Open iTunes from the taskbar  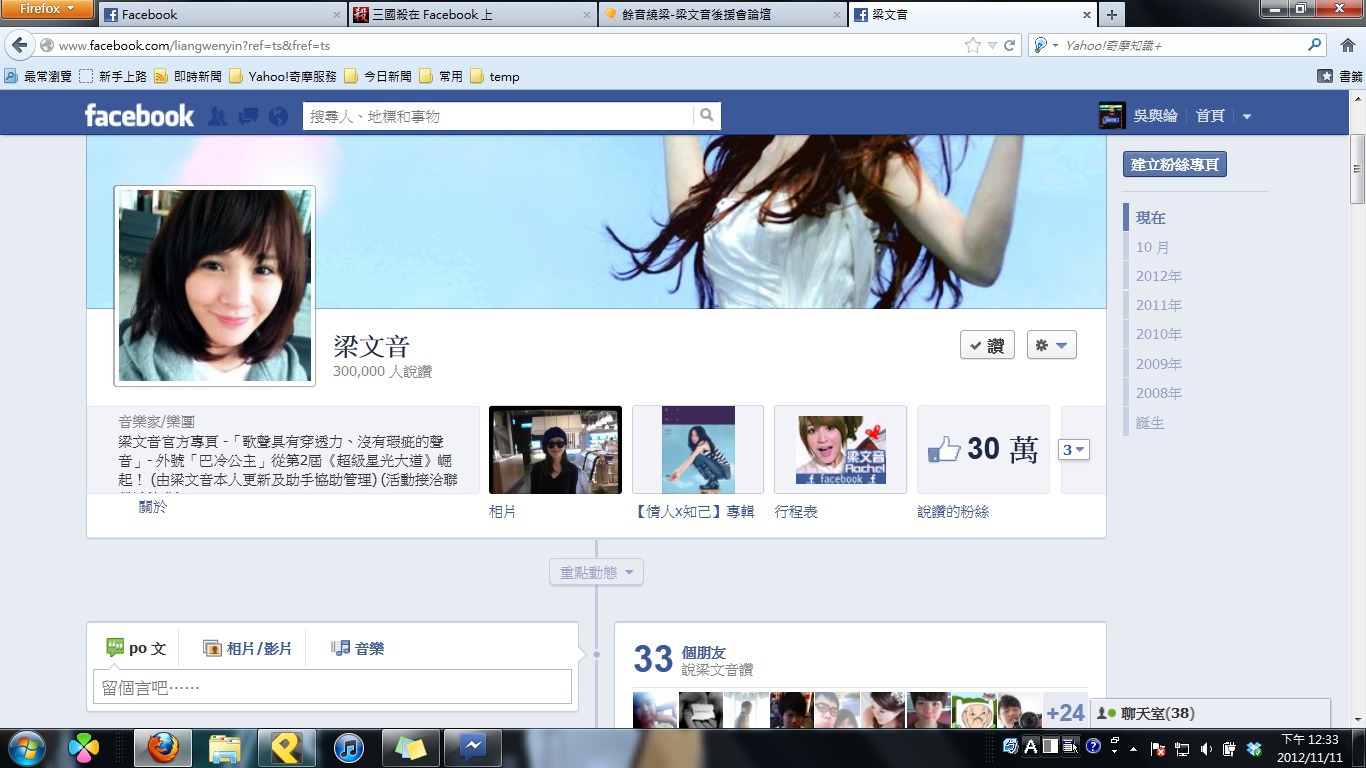click(348, 748)
